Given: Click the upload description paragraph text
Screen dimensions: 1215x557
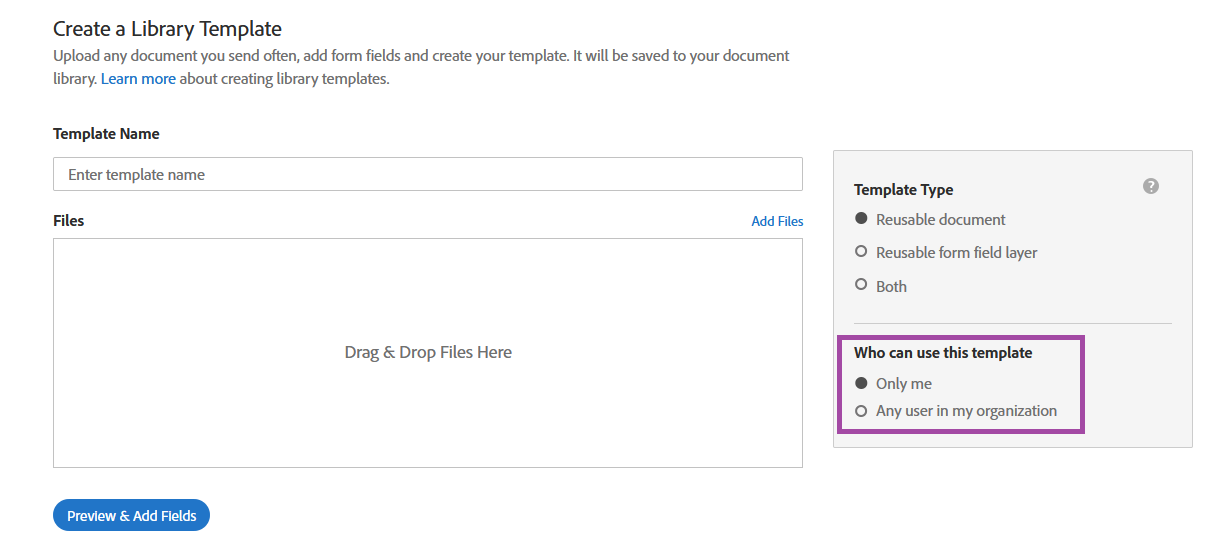Looking at the screenshot, I should tap(420, 56).
